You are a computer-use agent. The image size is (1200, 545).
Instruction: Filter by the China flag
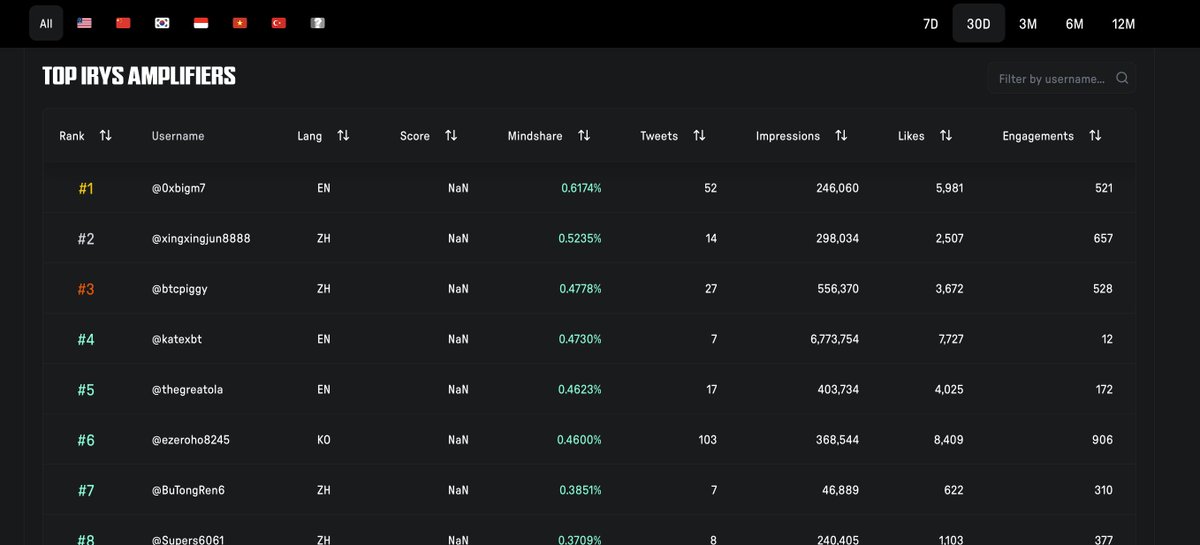[123, 23]
